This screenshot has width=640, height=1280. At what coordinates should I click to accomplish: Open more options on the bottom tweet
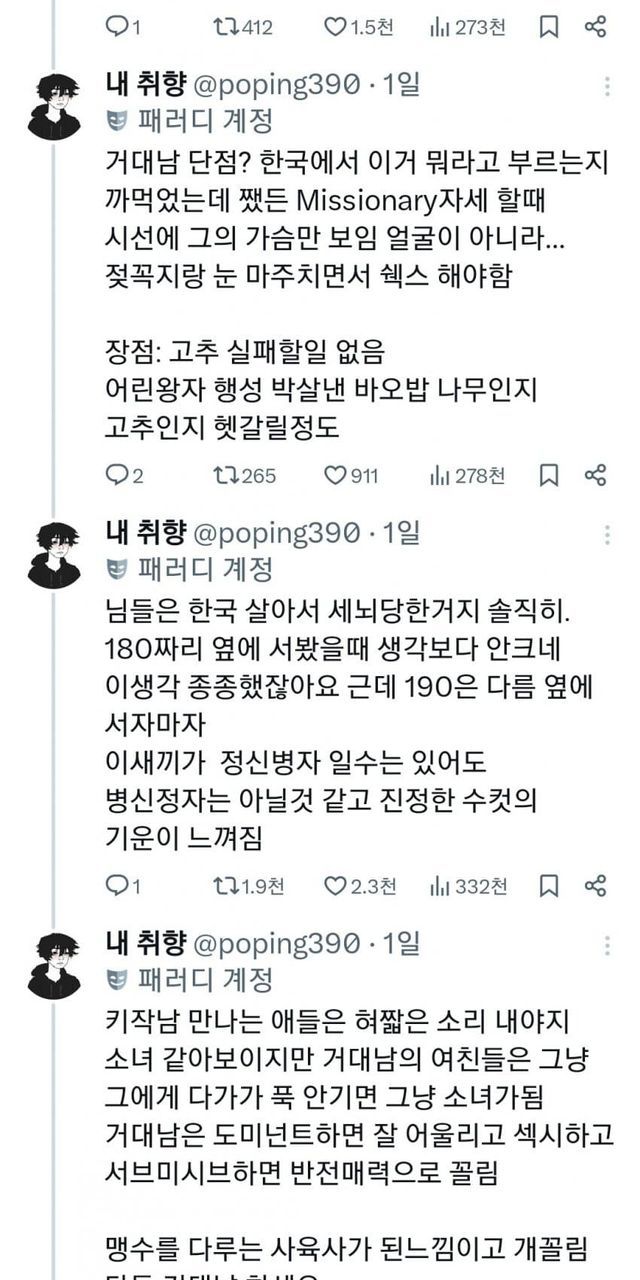tap(607, 945)
